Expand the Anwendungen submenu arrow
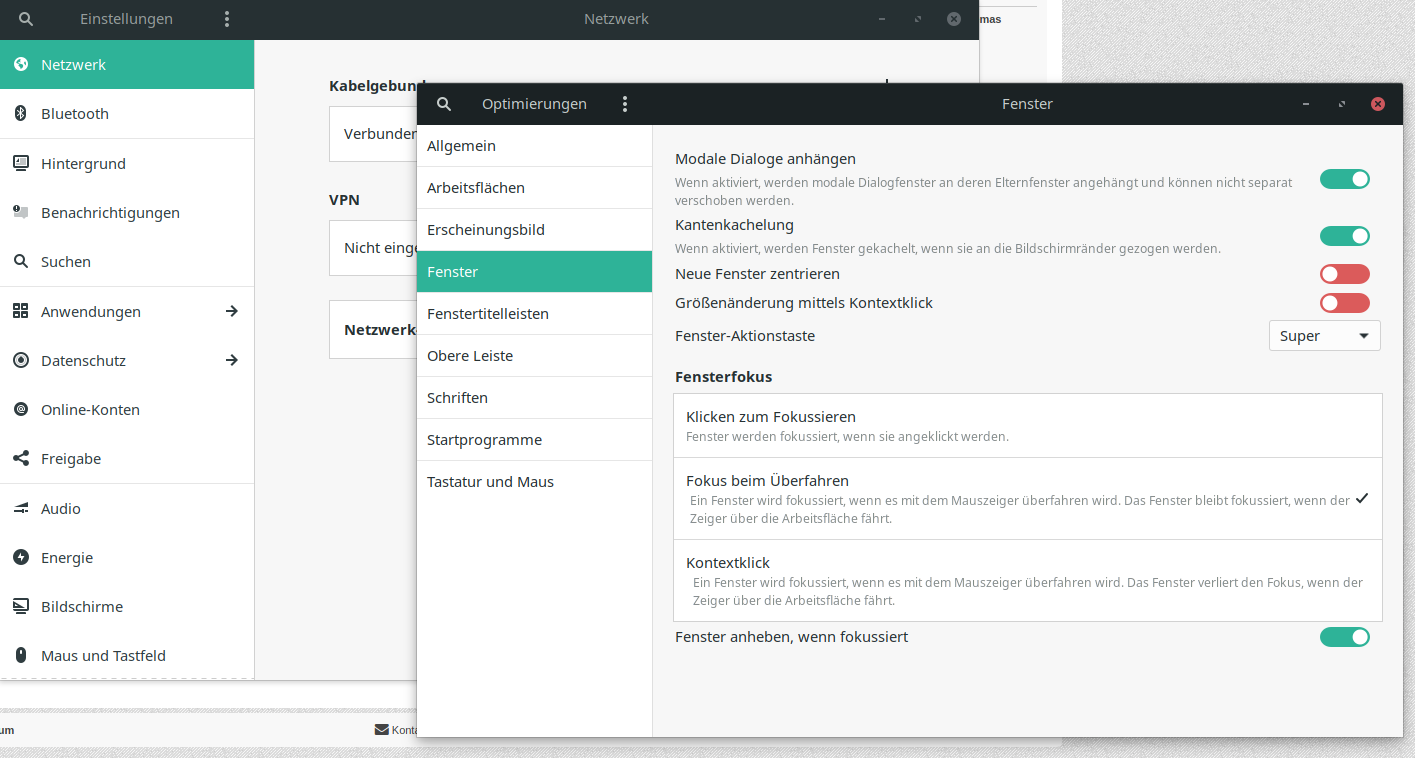 coord(232,311)
